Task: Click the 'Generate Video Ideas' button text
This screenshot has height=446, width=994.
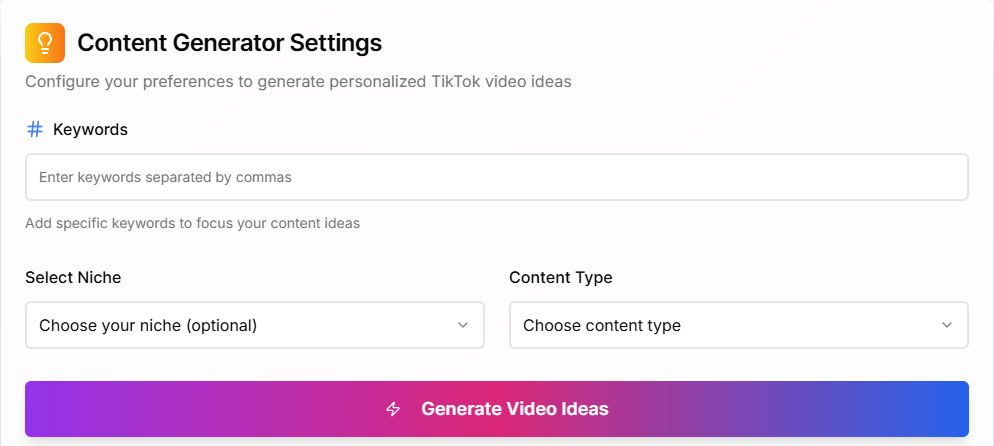Action: tap(514, 409)
